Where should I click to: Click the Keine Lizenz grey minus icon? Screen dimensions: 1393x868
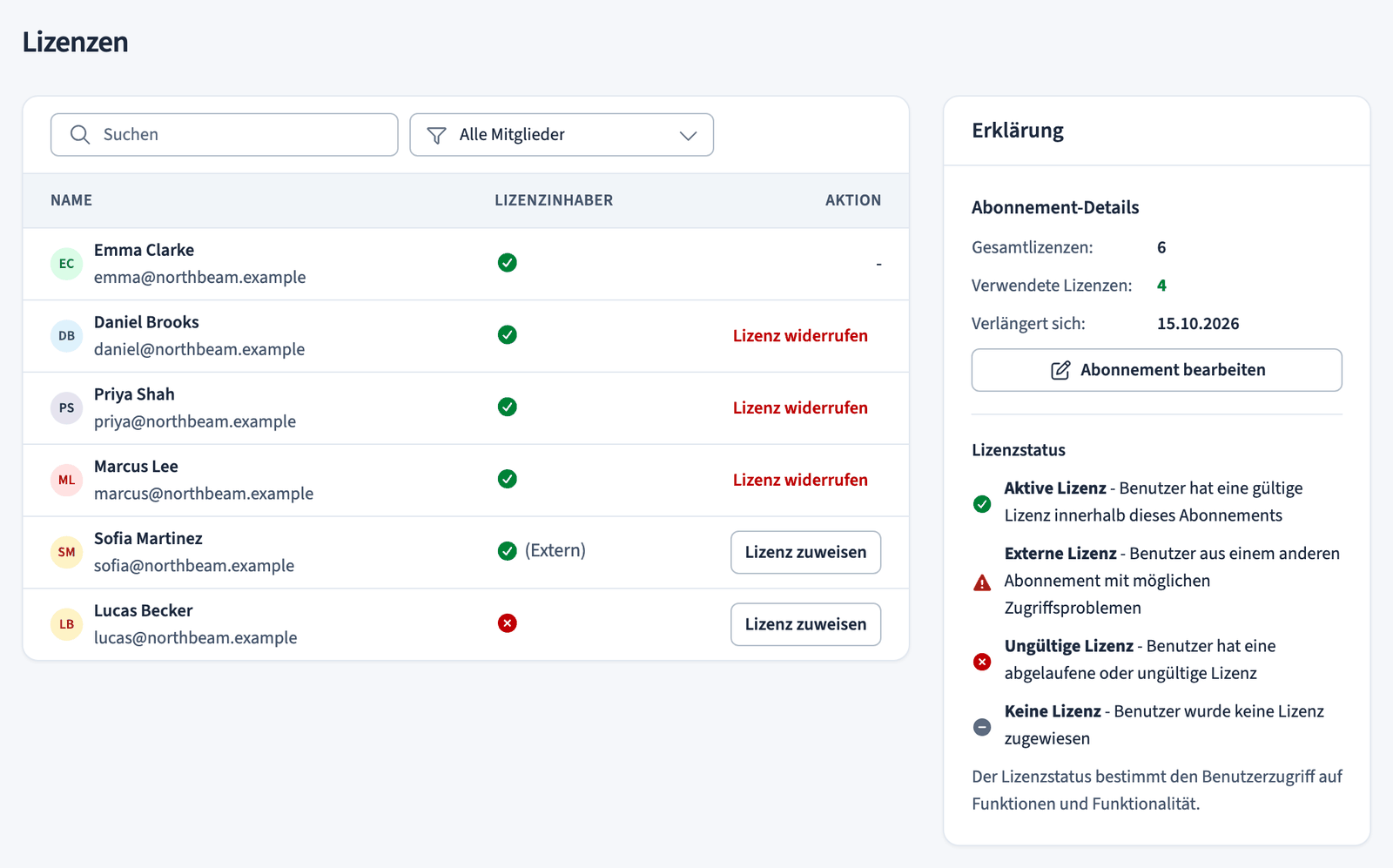[x=982, y=727]
